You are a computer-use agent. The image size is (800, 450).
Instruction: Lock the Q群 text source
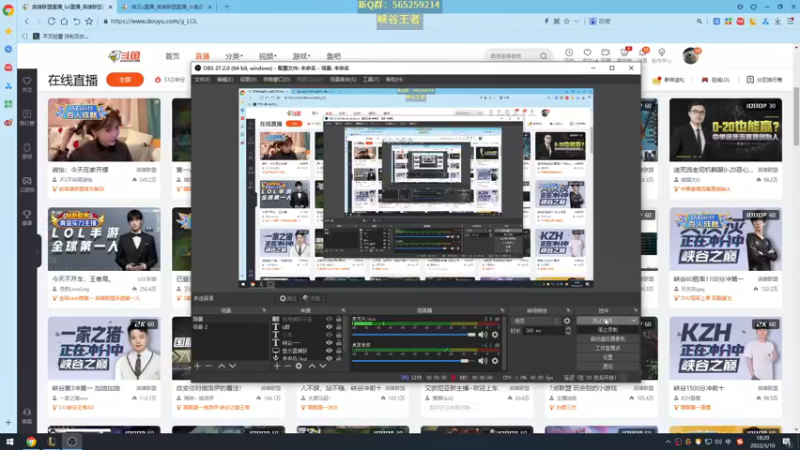[x=338, y=327]
